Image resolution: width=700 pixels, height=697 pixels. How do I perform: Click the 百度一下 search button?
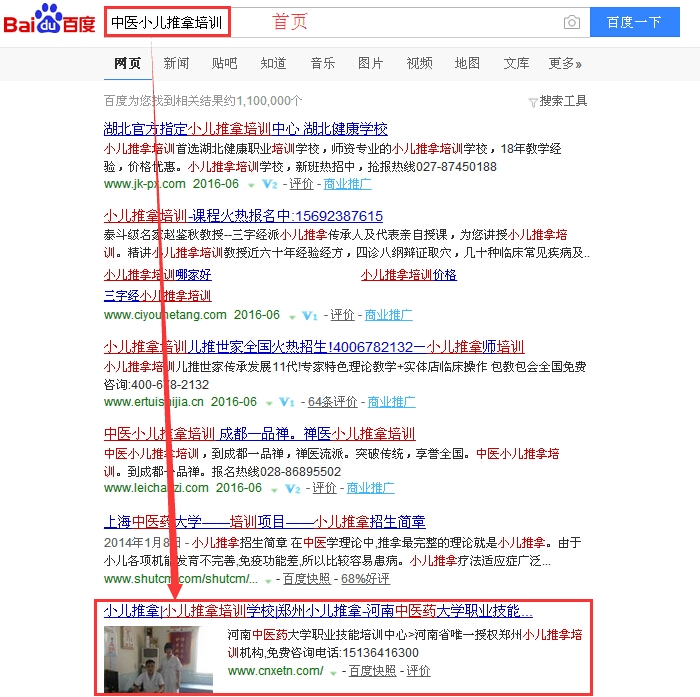[634, 22]
